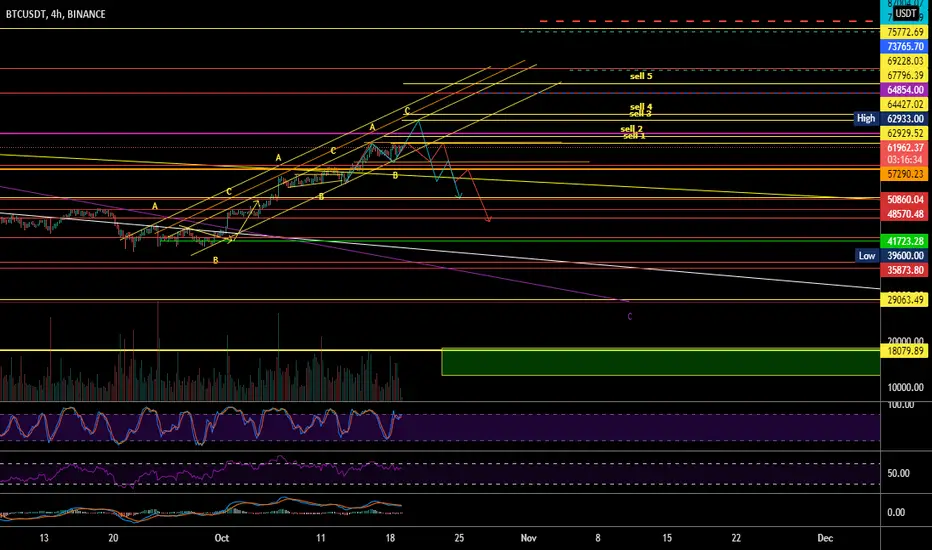
Task: Click the 18079.89 volume axis label
Action: coord(905,351)
